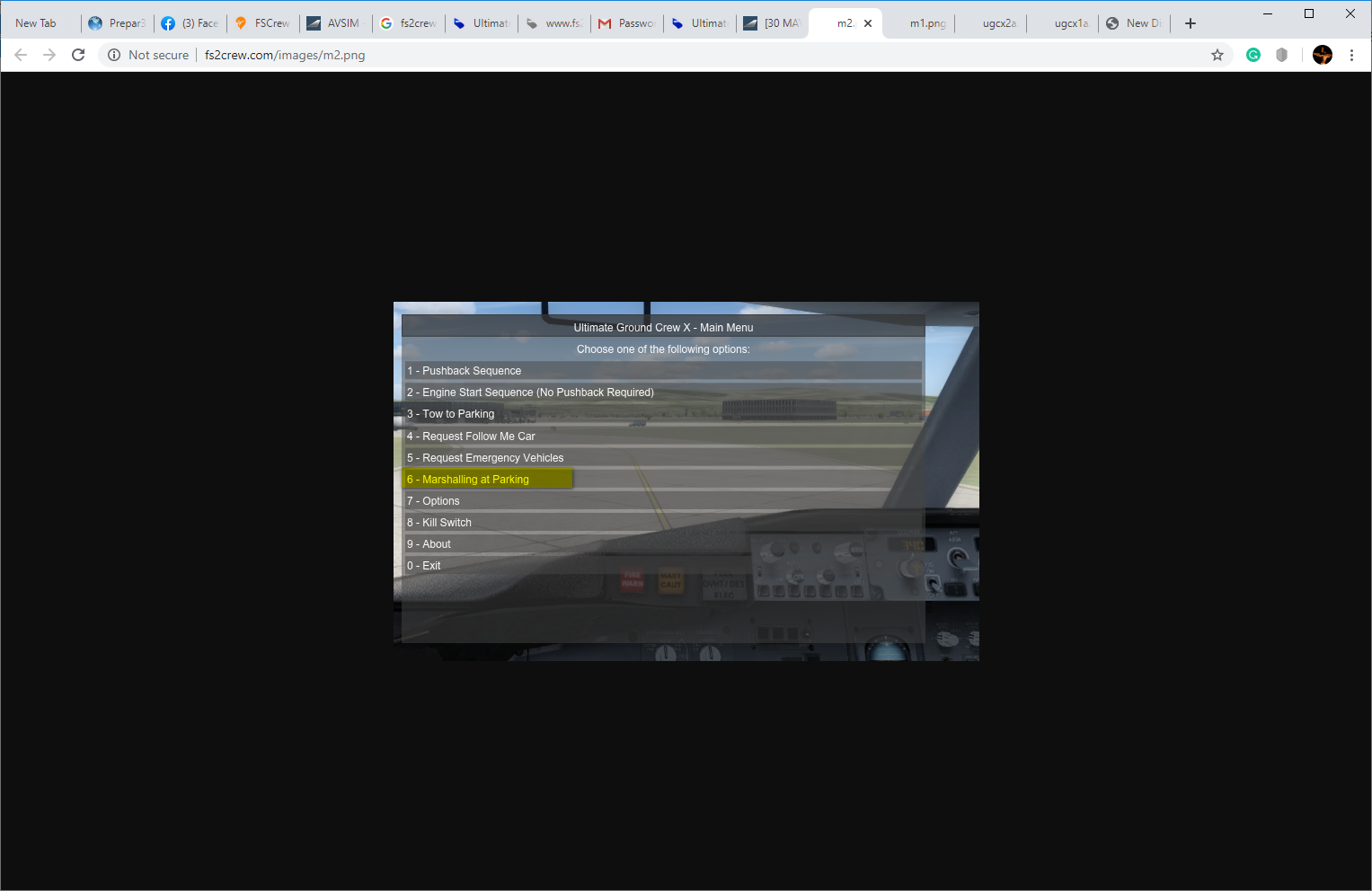Click '5 - Request Emergency Vehicles' row
The width and height of the screenshot is (1372, 891).
(x=663, y=458)
